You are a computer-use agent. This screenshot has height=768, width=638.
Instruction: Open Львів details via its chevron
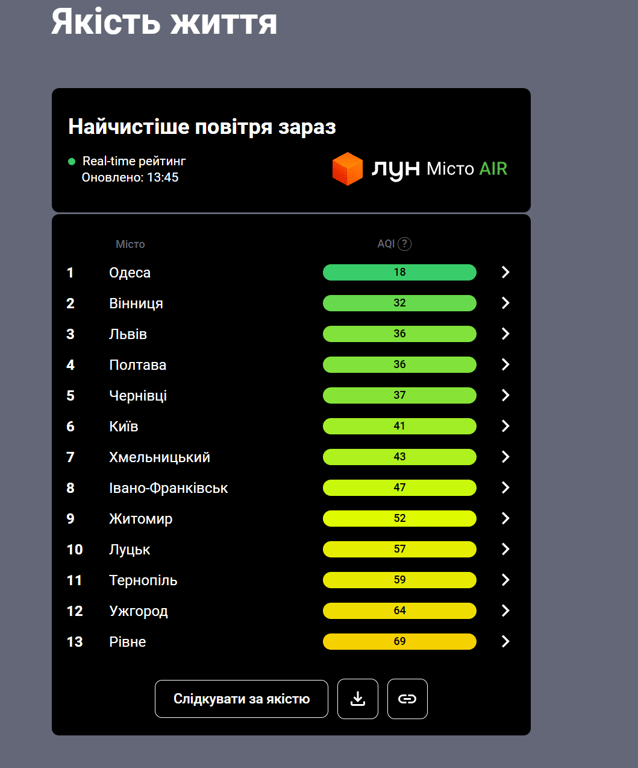coord(505,334)
